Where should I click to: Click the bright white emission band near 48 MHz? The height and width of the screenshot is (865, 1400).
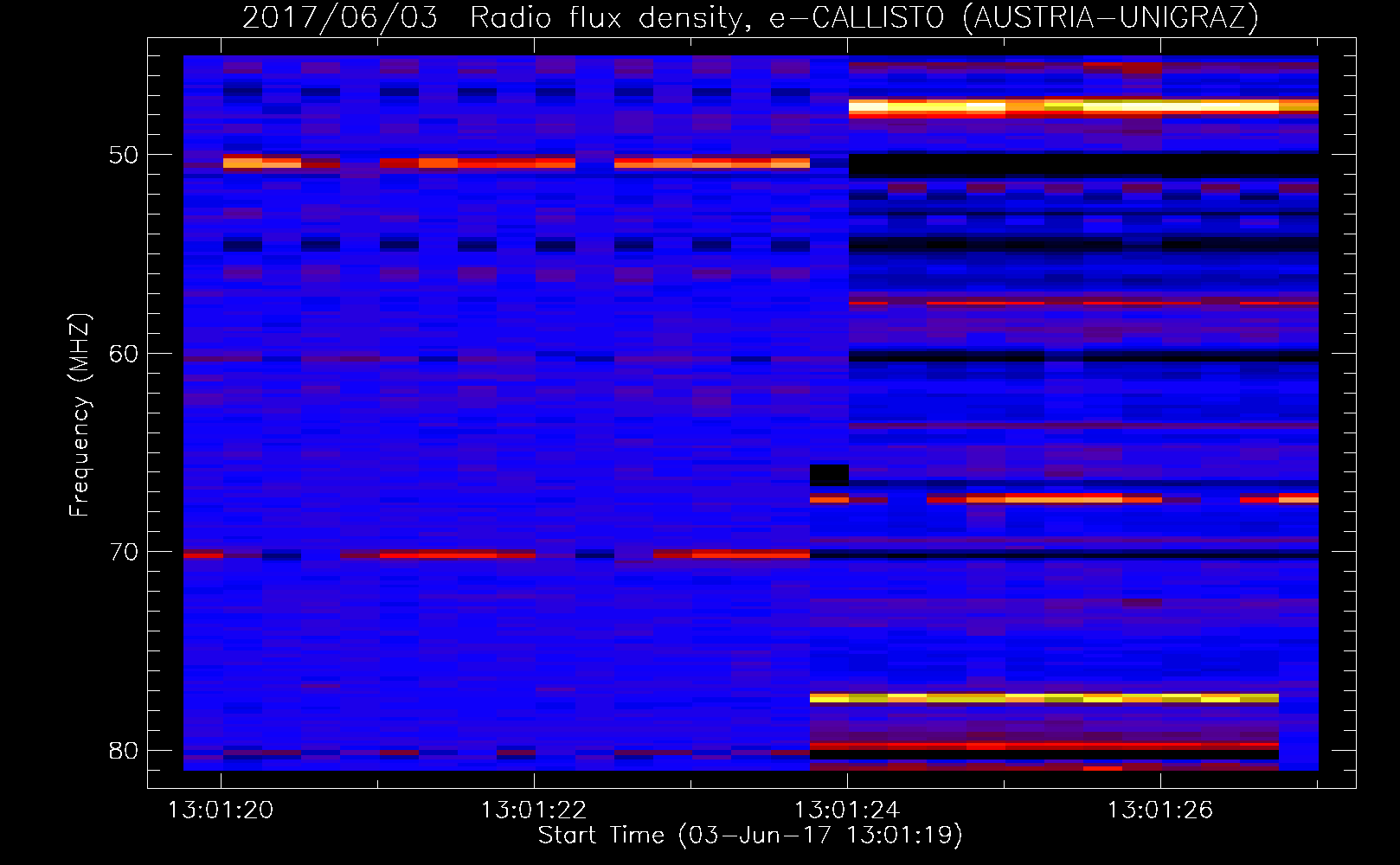(1083, 107)
